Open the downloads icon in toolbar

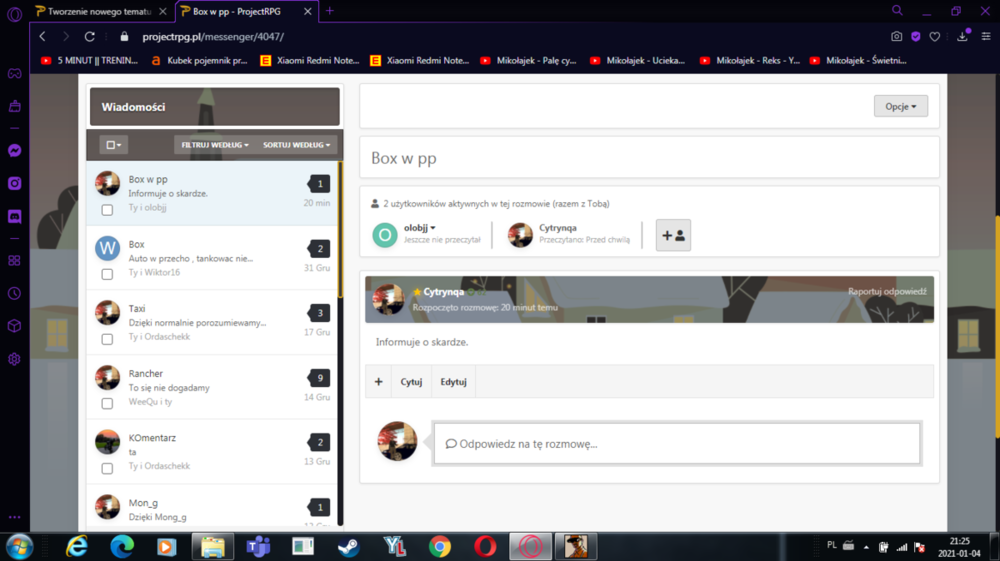[x=962, y=36]
